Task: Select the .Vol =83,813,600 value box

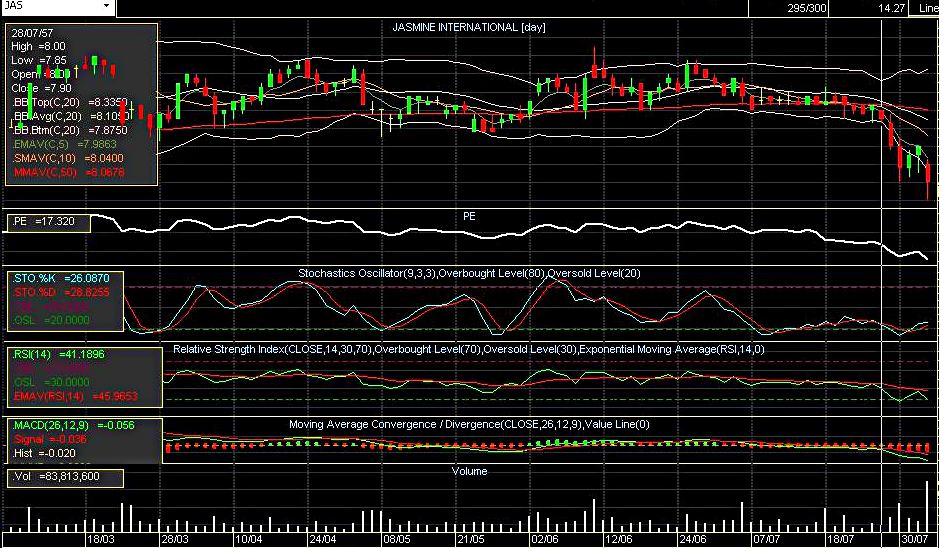Action: pos(65,477)
